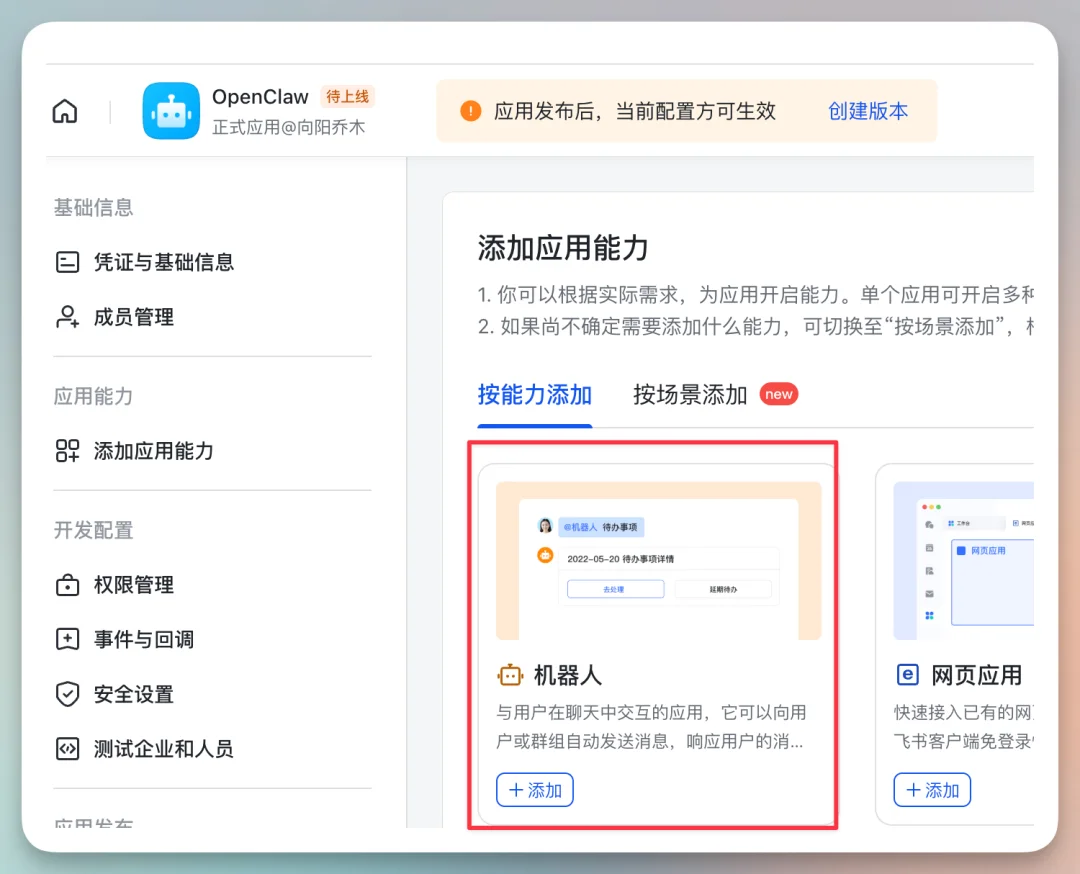Select the 测试企业和人员 code icon
Image resolution: width=1080 pixels, height=874 pixels.
pyautogui.click(x=67, y=748)
